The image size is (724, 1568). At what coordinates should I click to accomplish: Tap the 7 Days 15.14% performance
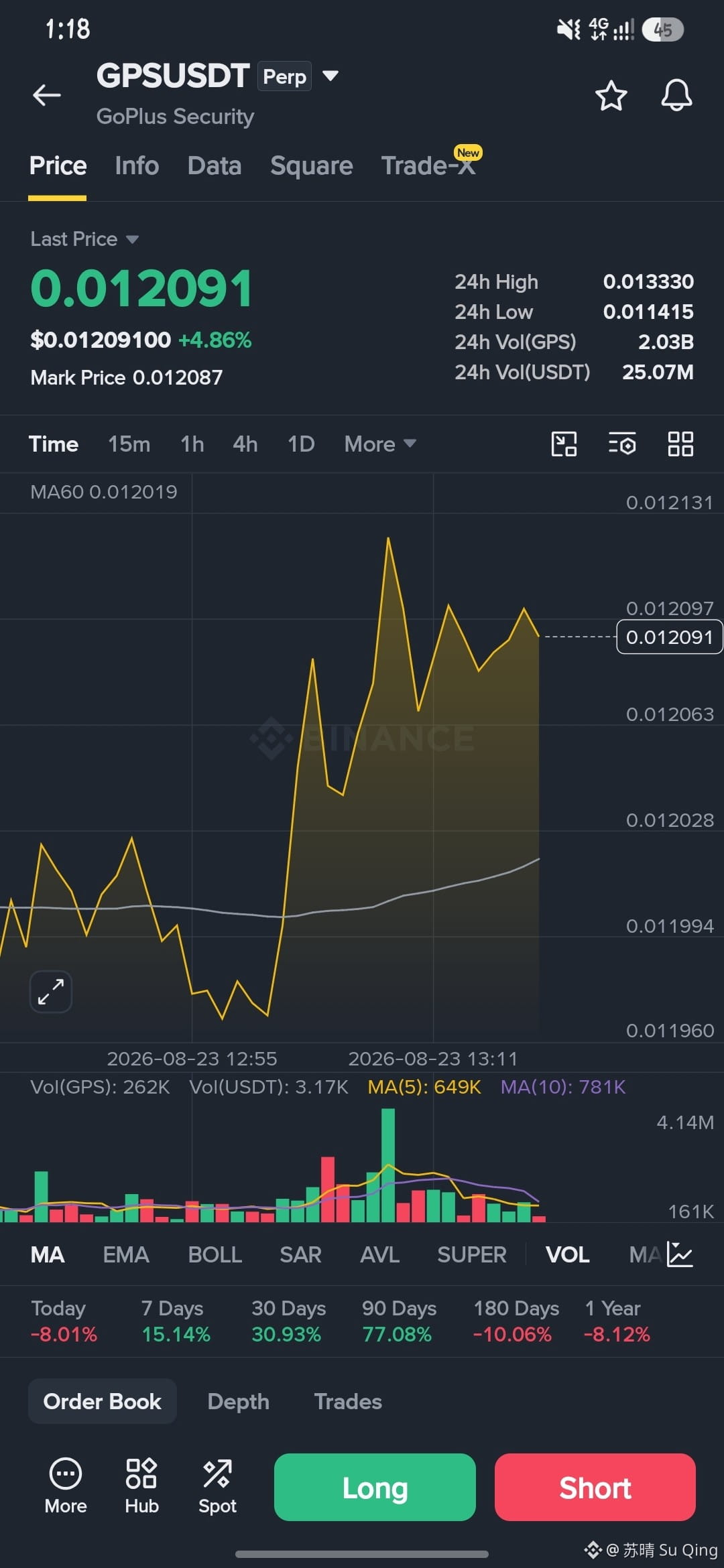176,1321
